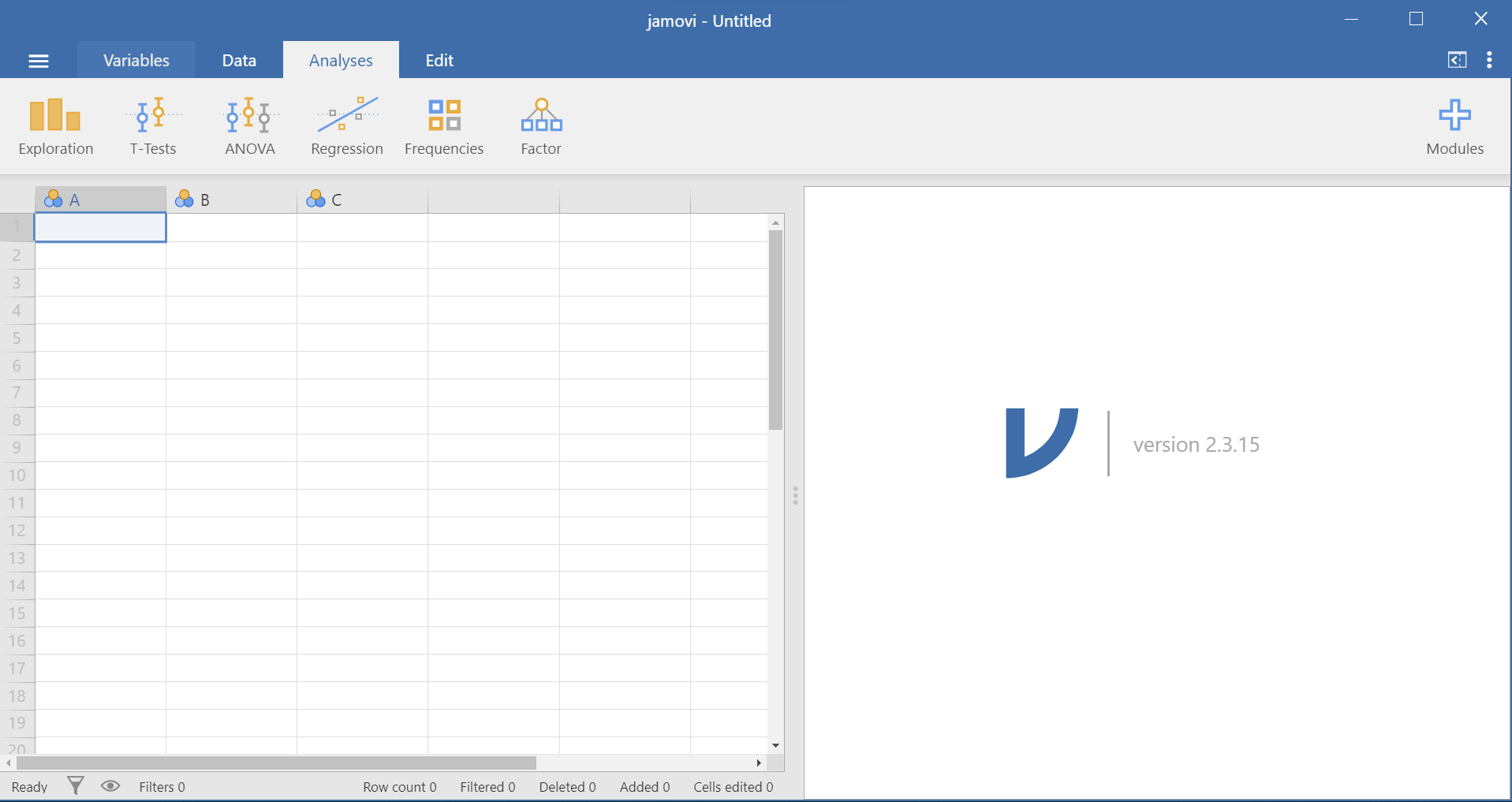The width and height of the screenshot is (1512, 802).
Task: Select column C header
Action: (362, 200)
